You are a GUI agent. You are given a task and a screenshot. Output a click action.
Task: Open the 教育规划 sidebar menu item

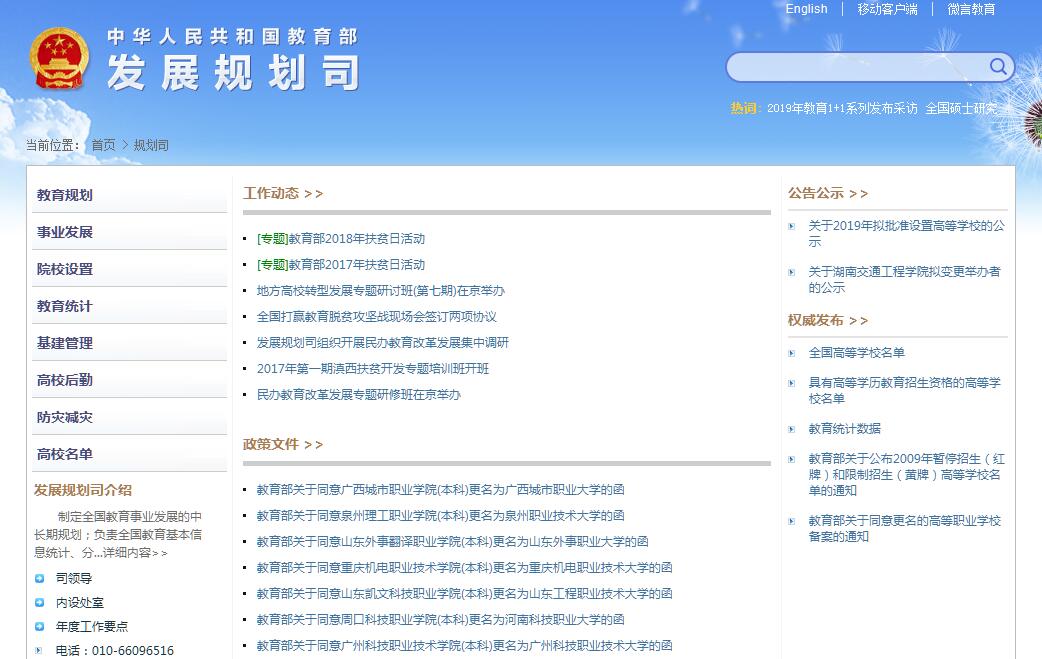coord(130,195)
